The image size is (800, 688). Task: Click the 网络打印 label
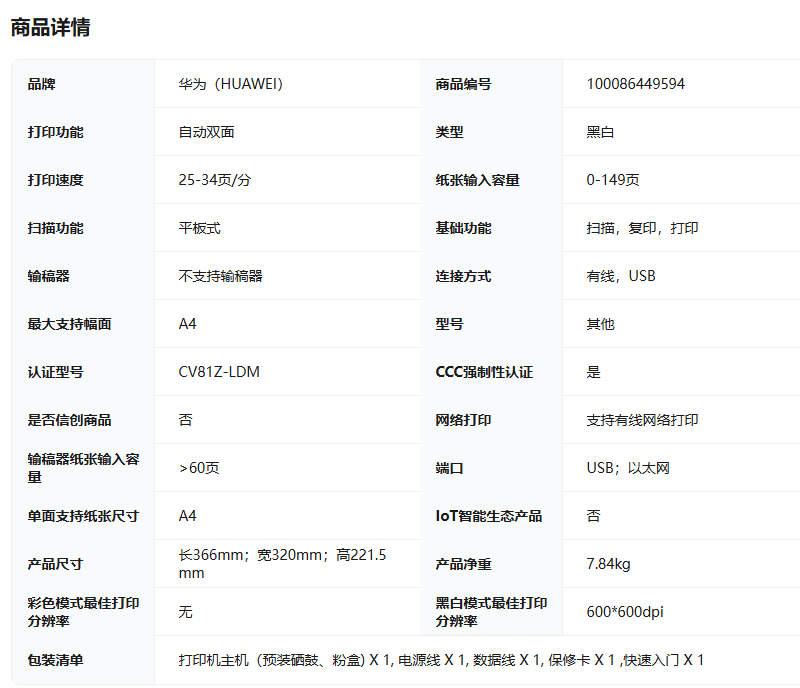[463, 420]
